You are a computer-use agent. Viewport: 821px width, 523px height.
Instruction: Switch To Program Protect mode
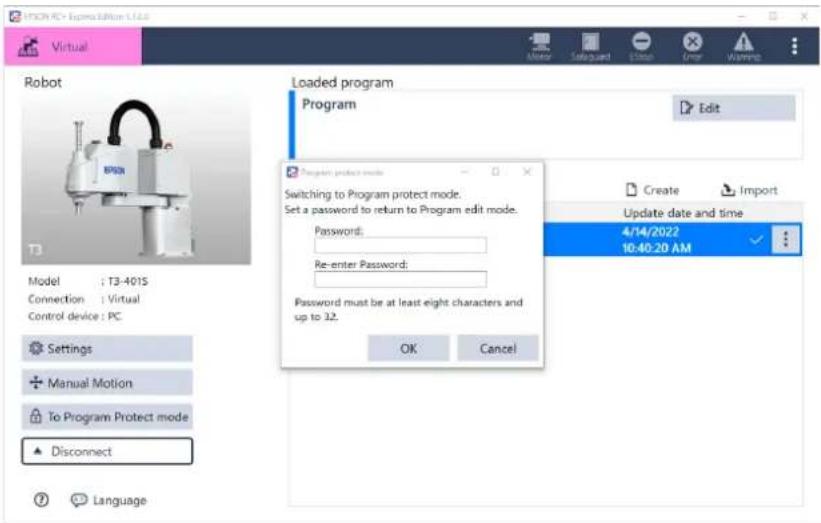coord(107,417)
